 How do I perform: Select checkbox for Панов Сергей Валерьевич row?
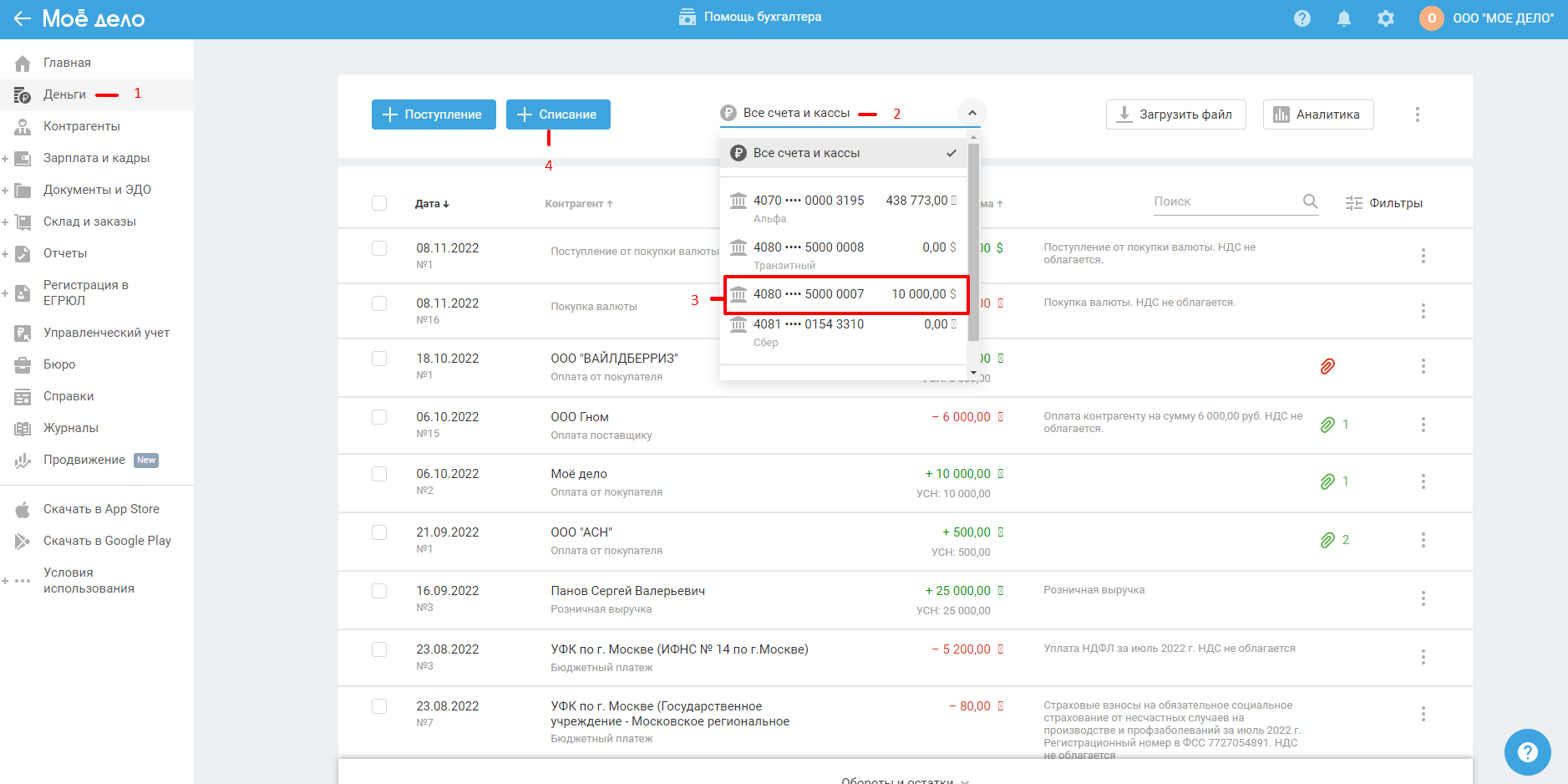tap(379, 591)
